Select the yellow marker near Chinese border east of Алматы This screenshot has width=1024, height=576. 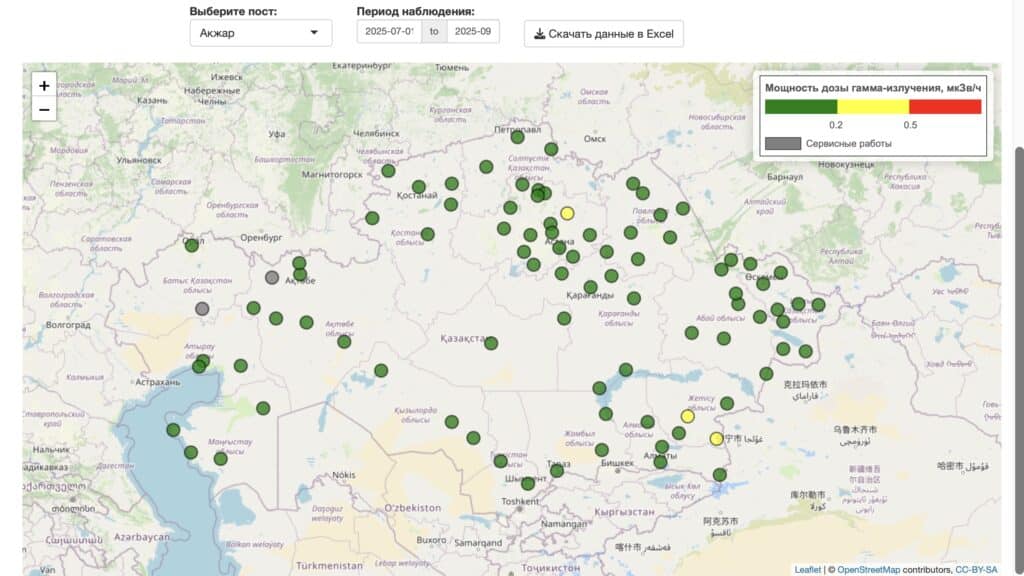[x=716, y=439]
